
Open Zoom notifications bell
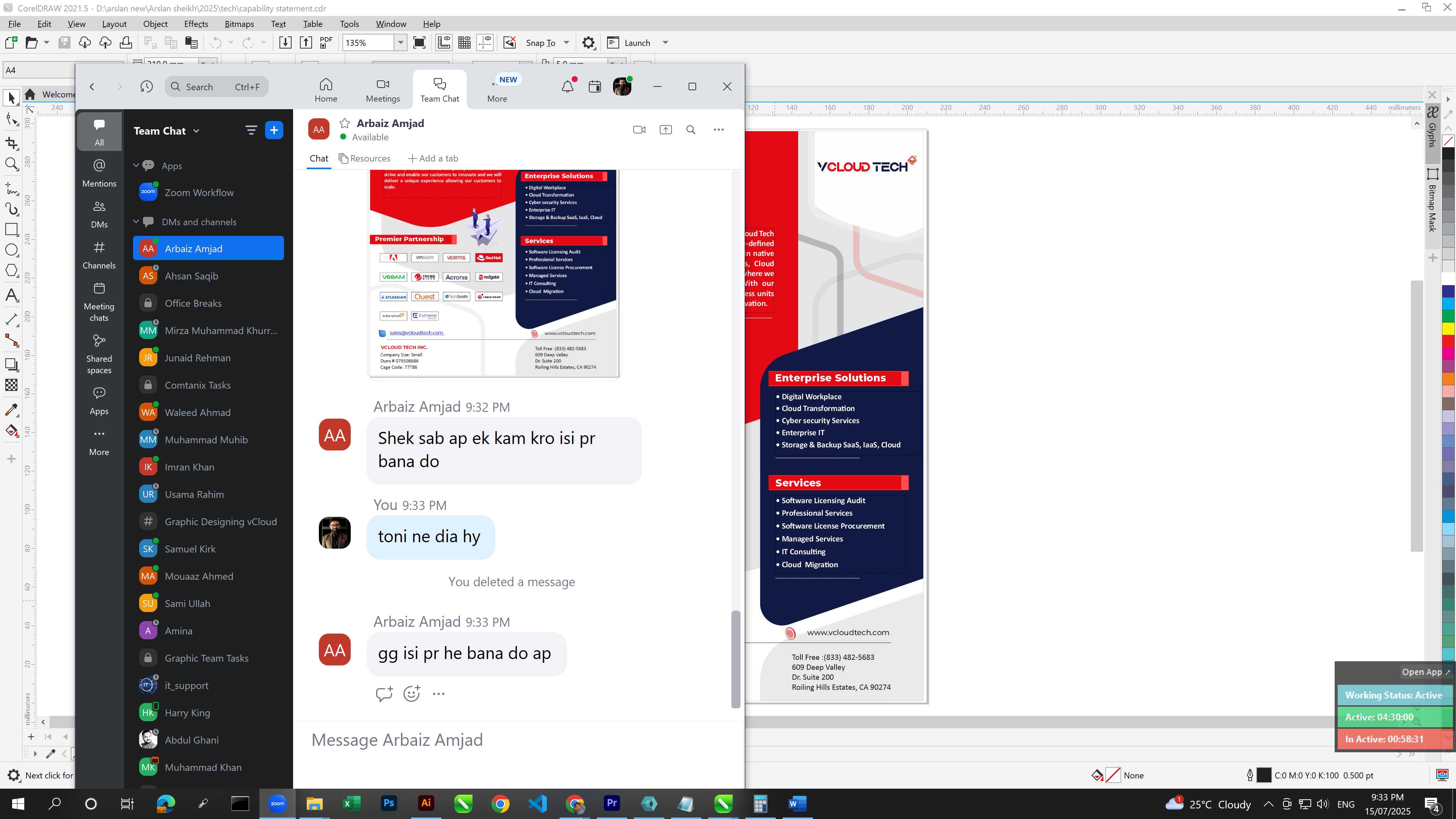click(x=568, y=86)
